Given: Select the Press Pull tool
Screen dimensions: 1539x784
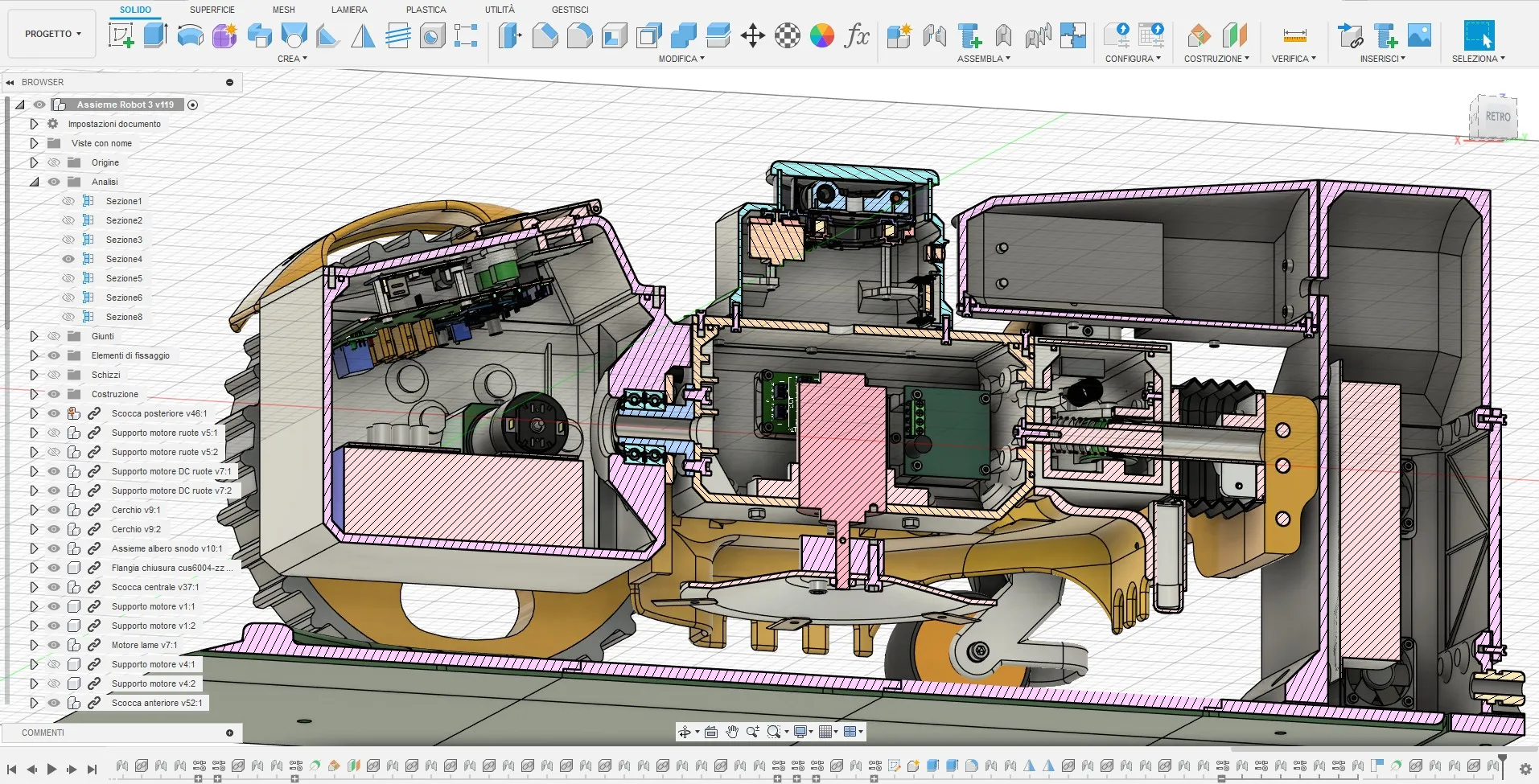Looking at the screenshot, I should click(510, 35).
